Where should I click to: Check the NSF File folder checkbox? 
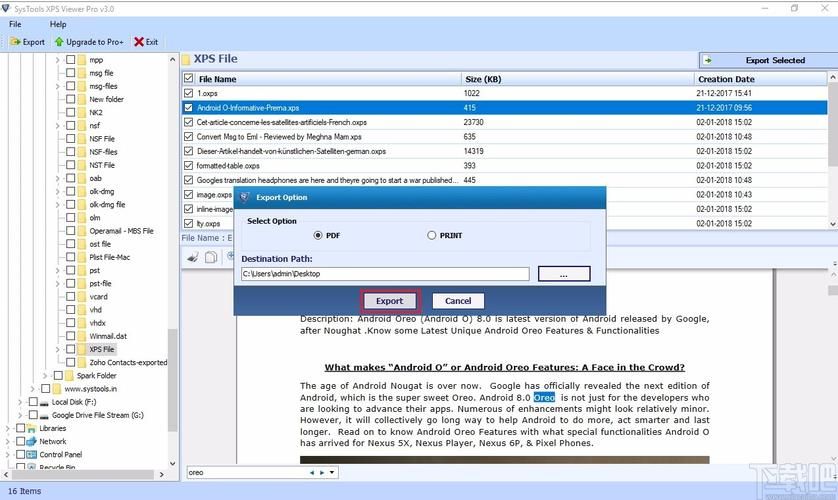point(70,138)
